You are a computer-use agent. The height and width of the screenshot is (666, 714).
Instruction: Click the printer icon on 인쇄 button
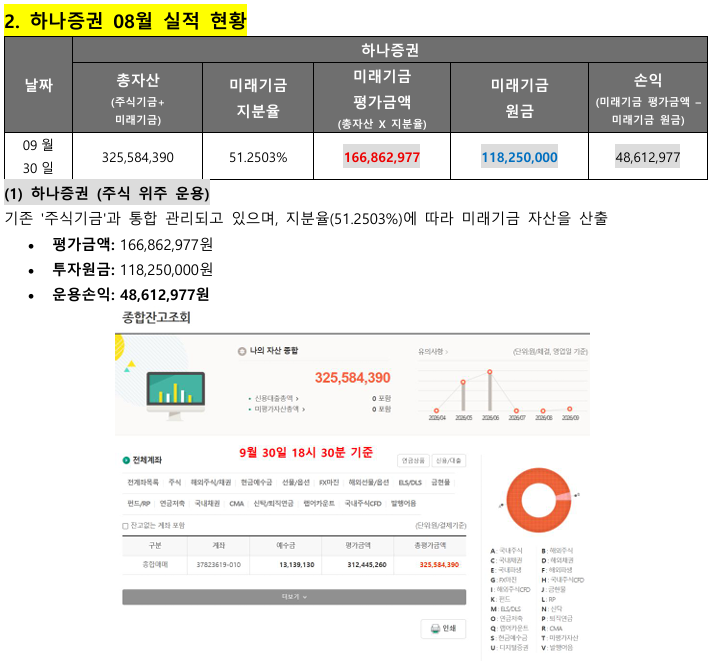[435, 629]
